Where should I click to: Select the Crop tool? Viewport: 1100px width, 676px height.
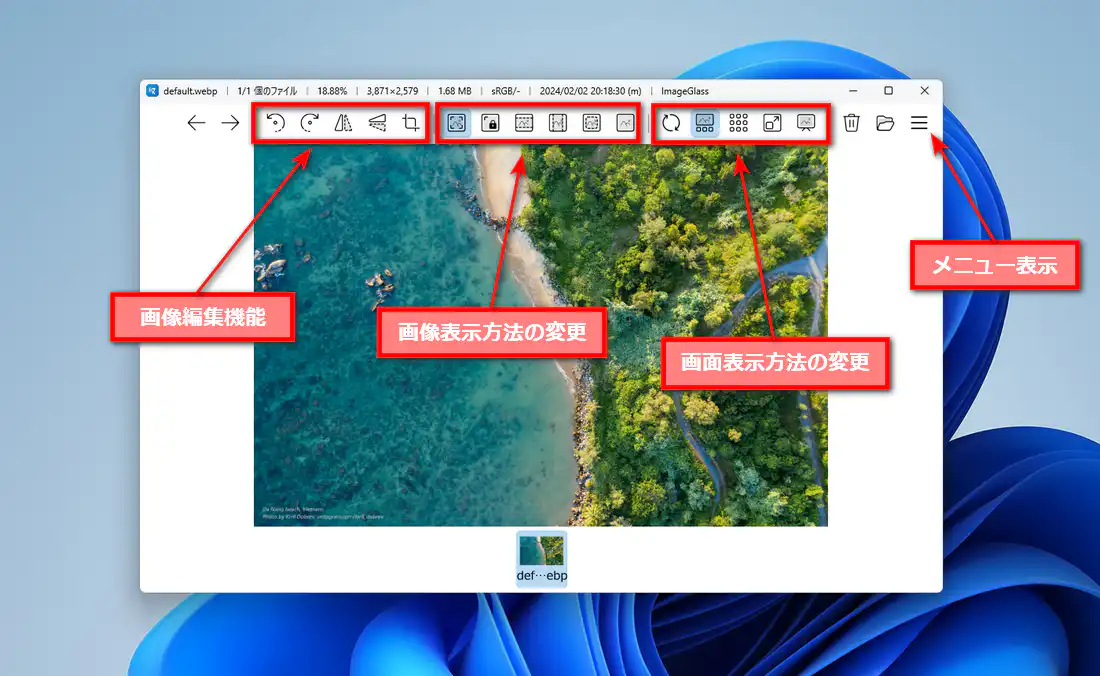pyautogui.click(x=411, y=123)
